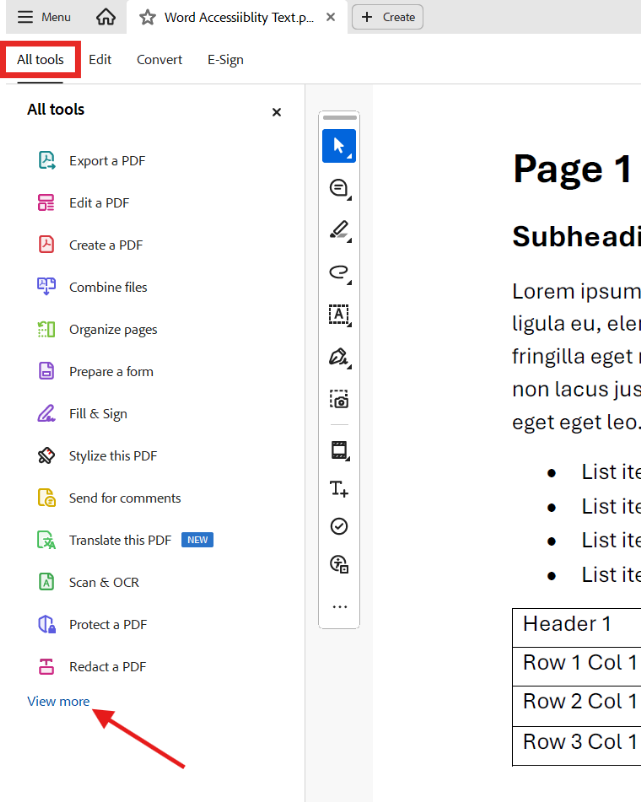
Task: Open the Scan & OCR icon
Action: [x=47, y=582]
